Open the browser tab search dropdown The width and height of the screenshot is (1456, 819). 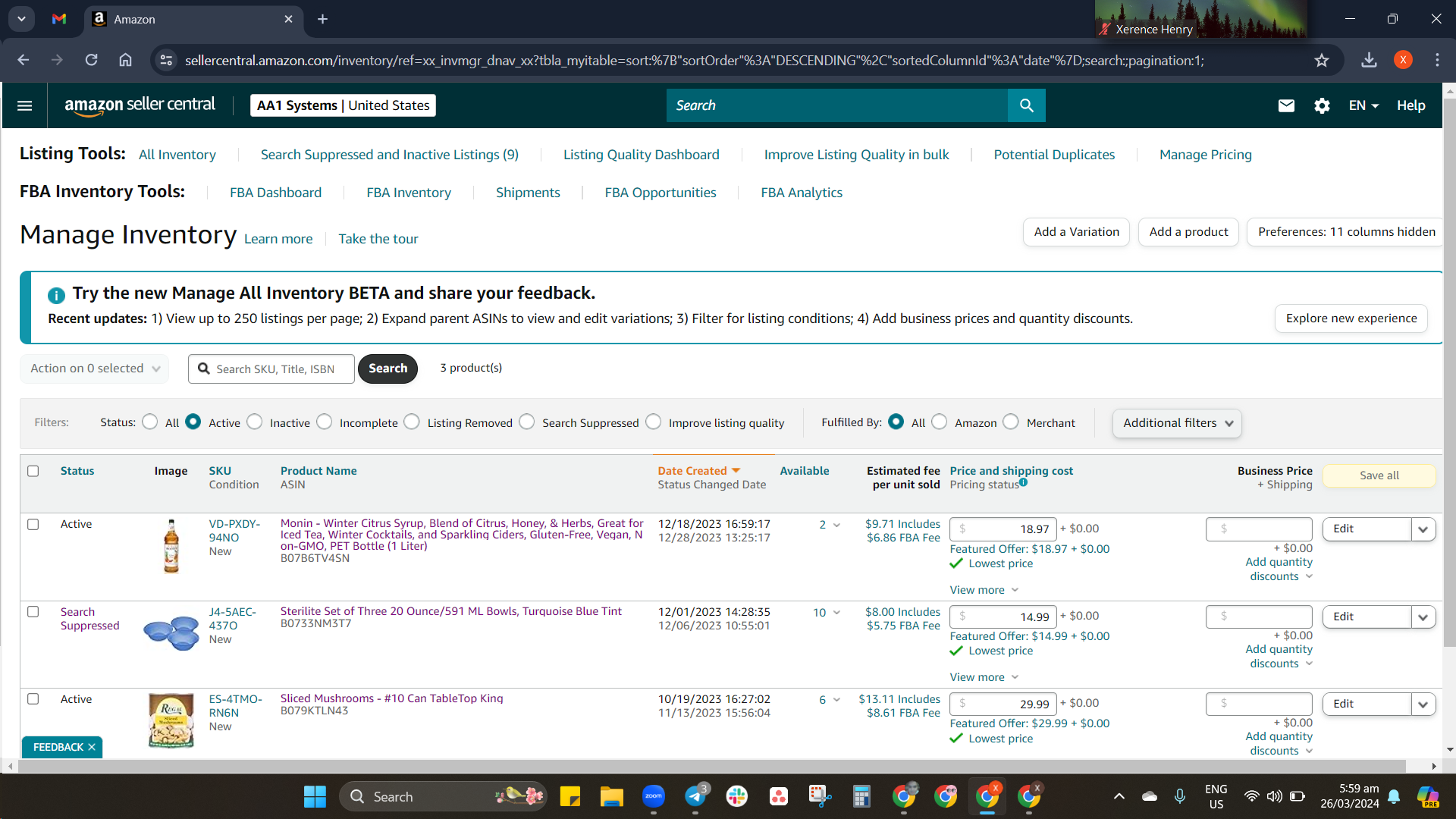[x=21, y=19]
